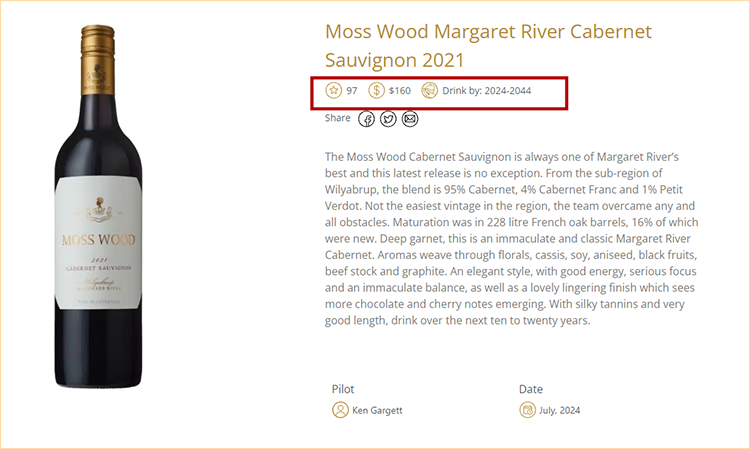Share the wine on Twitter
The width and height of the screenshot is (750, 449).
coord(388,119)
